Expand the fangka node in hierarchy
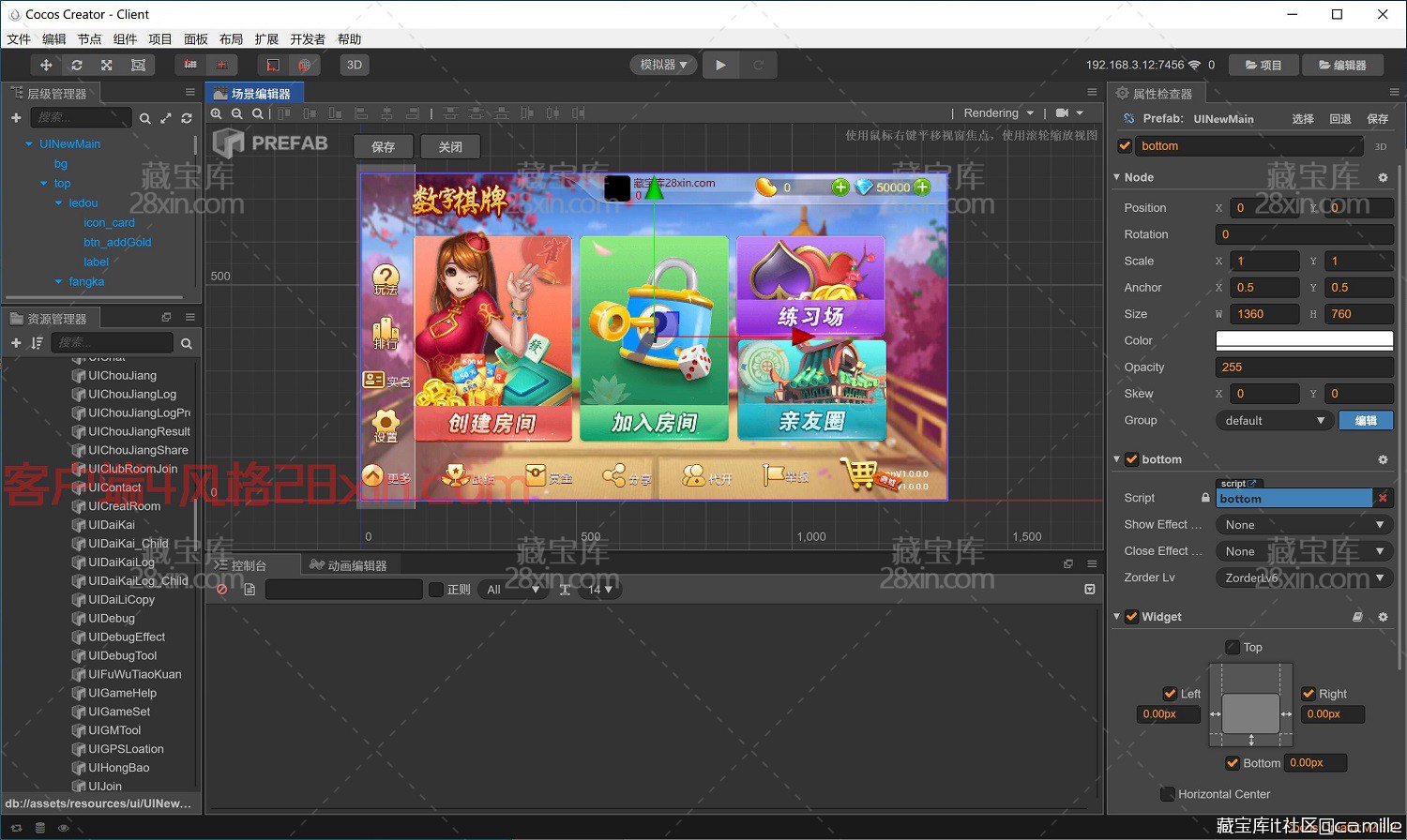Image resolution: width=1407 pixels, height=840 pixels. (x=58, y=281)
